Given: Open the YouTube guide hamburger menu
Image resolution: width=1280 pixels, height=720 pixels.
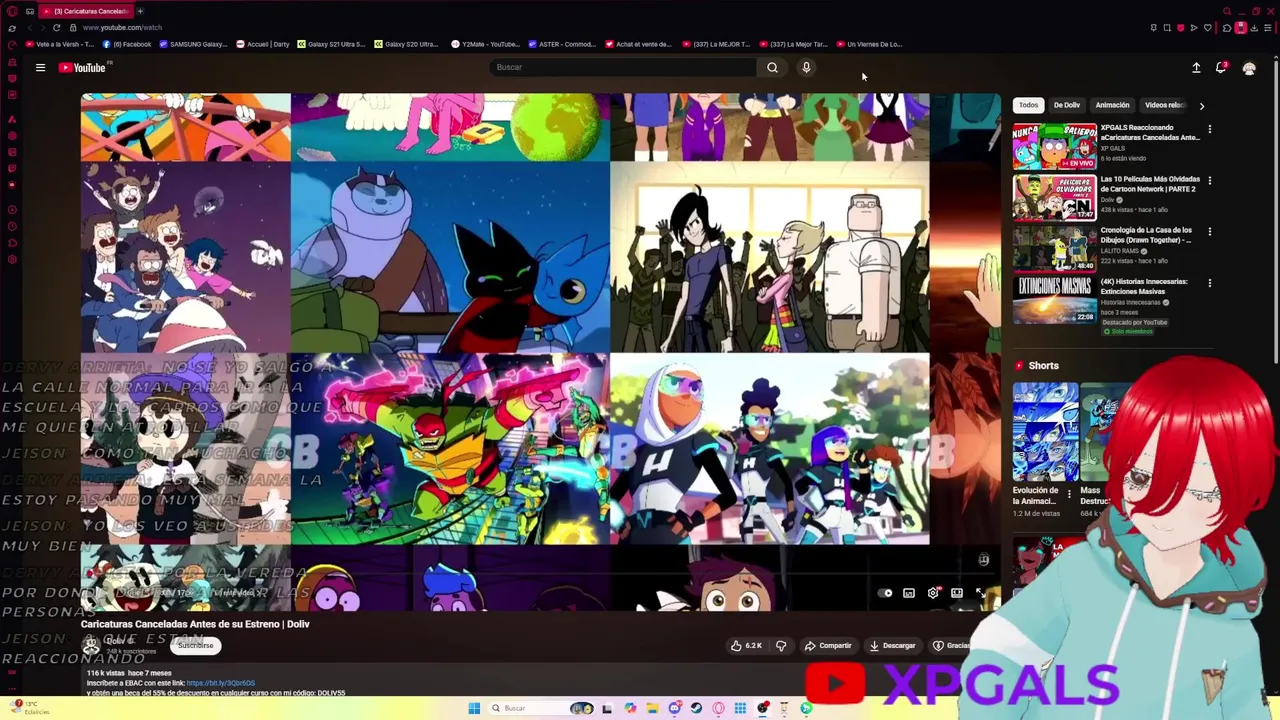Looking at the screenshot, I should click(x=40, y=67).
